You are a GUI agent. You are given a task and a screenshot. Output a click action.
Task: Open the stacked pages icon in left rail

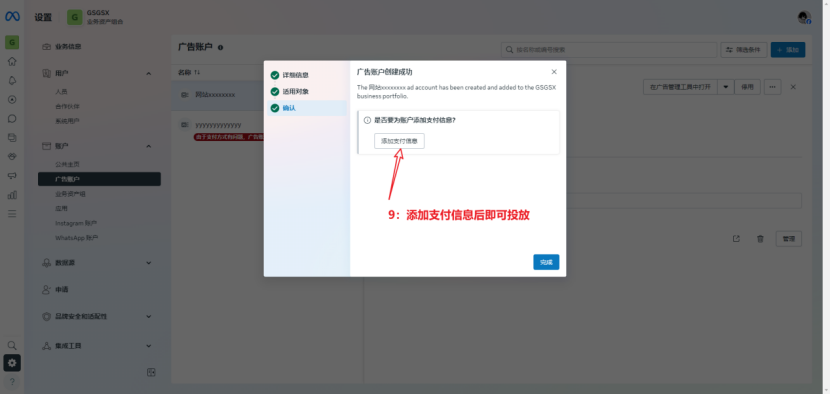point(12,138)
